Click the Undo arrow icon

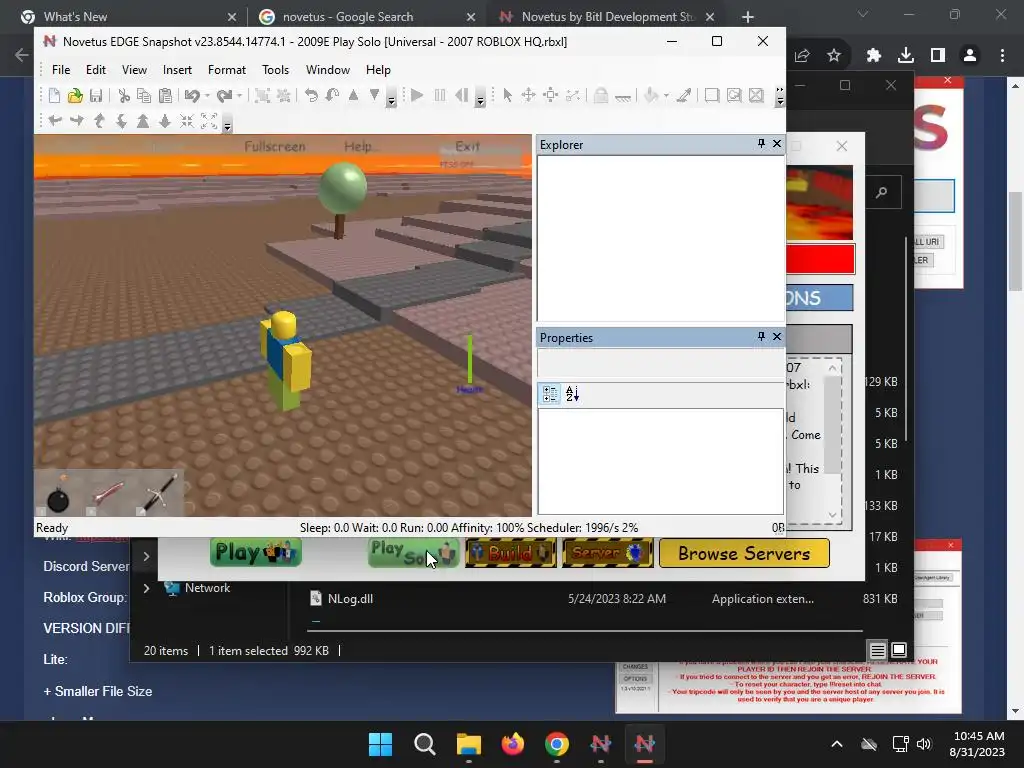192,96
